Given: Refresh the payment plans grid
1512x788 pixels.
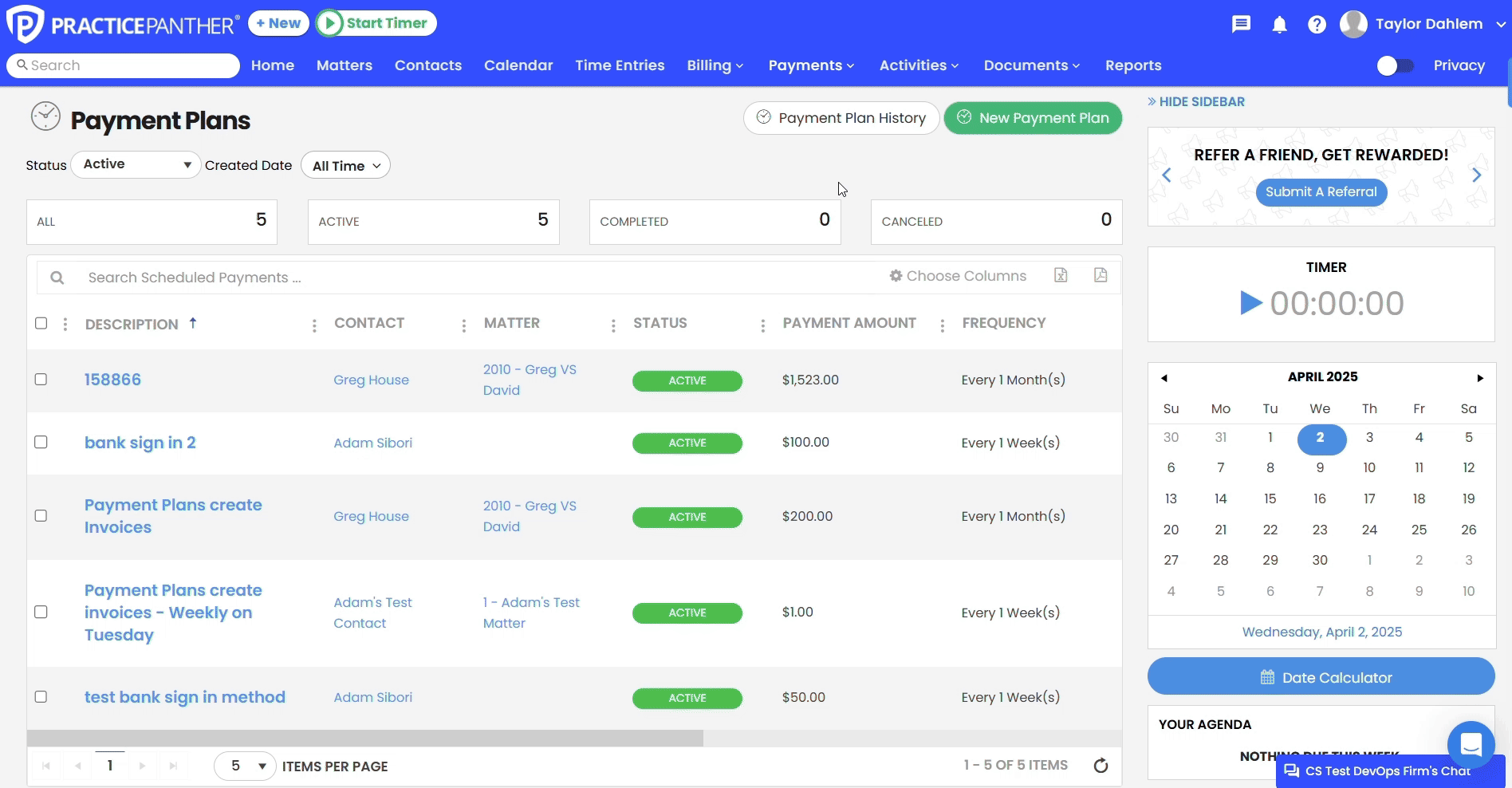Looking at the screenshot, I should tap(1101, 766).
